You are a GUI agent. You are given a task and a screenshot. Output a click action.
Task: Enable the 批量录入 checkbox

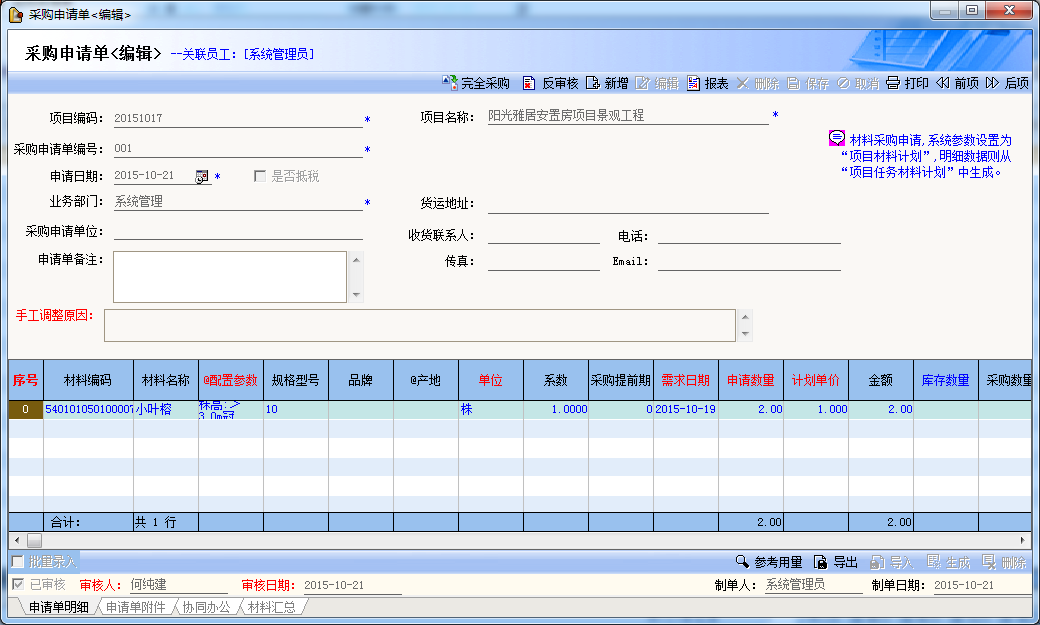click(x=18, y=561)
